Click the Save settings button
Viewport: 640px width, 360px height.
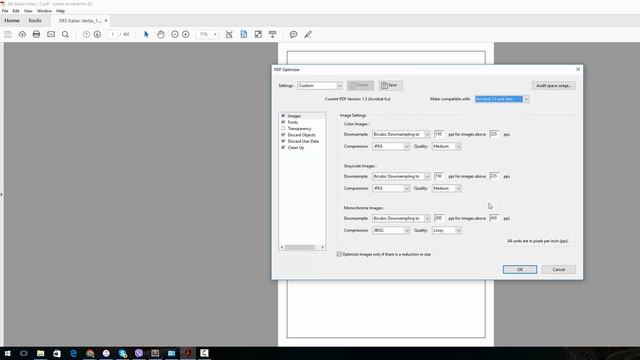tap(390, 85)
